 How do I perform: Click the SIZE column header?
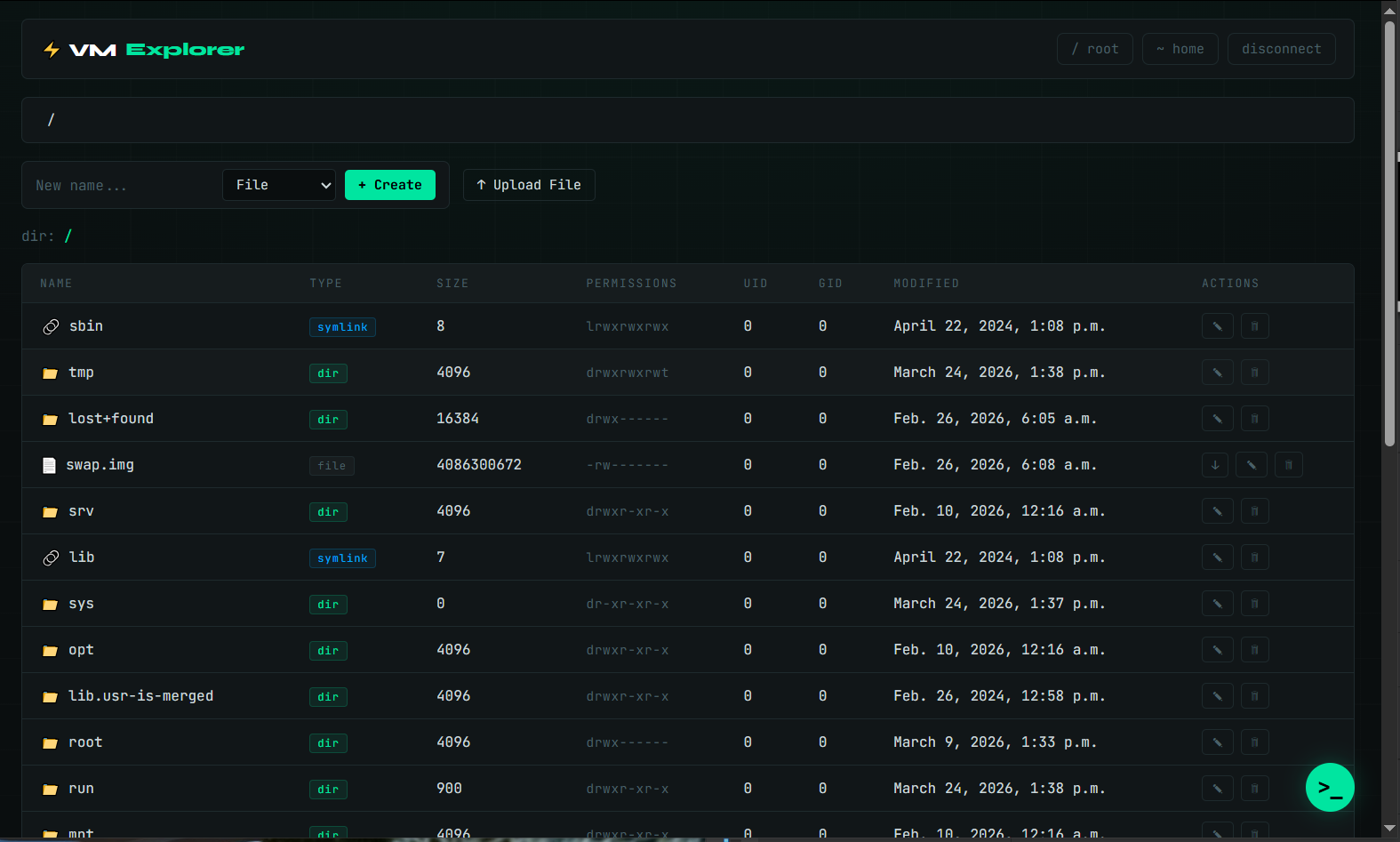click(452, 284)
